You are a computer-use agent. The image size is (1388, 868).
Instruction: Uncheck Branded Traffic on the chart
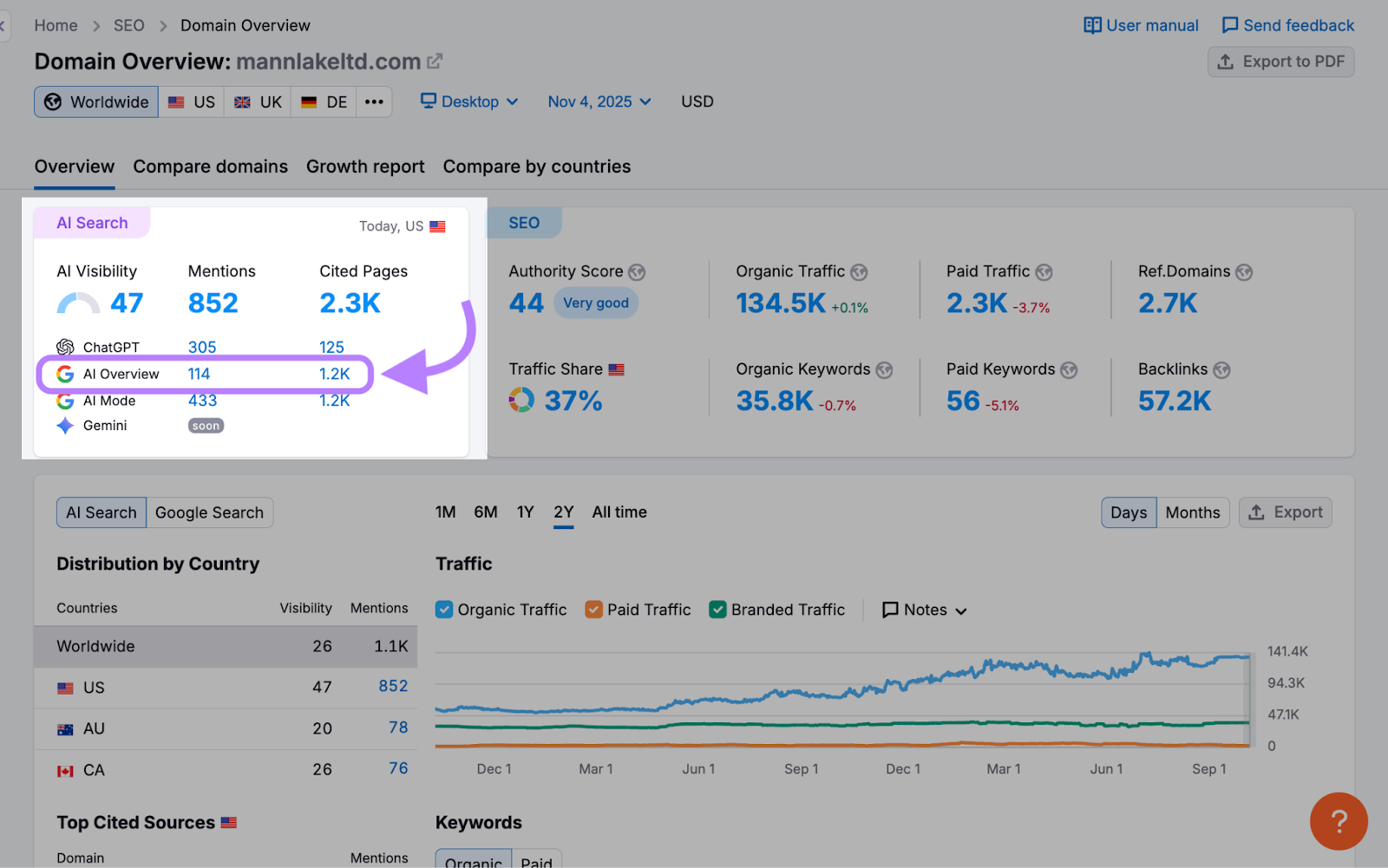click(717, 610)
